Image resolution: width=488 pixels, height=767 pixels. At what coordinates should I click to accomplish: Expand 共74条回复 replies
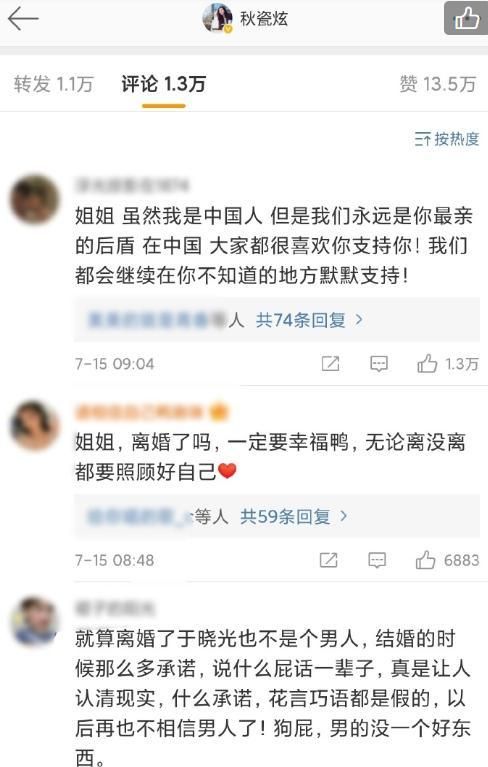pyautogui.click(x=309, y=320)
